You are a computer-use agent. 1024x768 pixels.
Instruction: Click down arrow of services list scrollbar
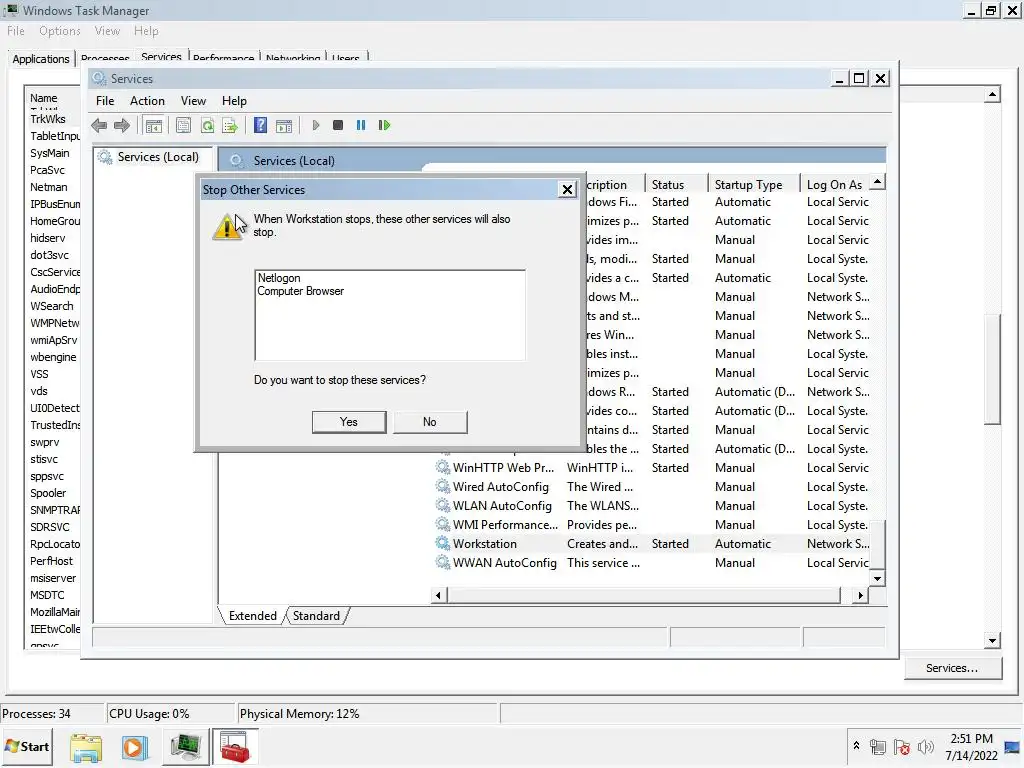click(878, 579)
